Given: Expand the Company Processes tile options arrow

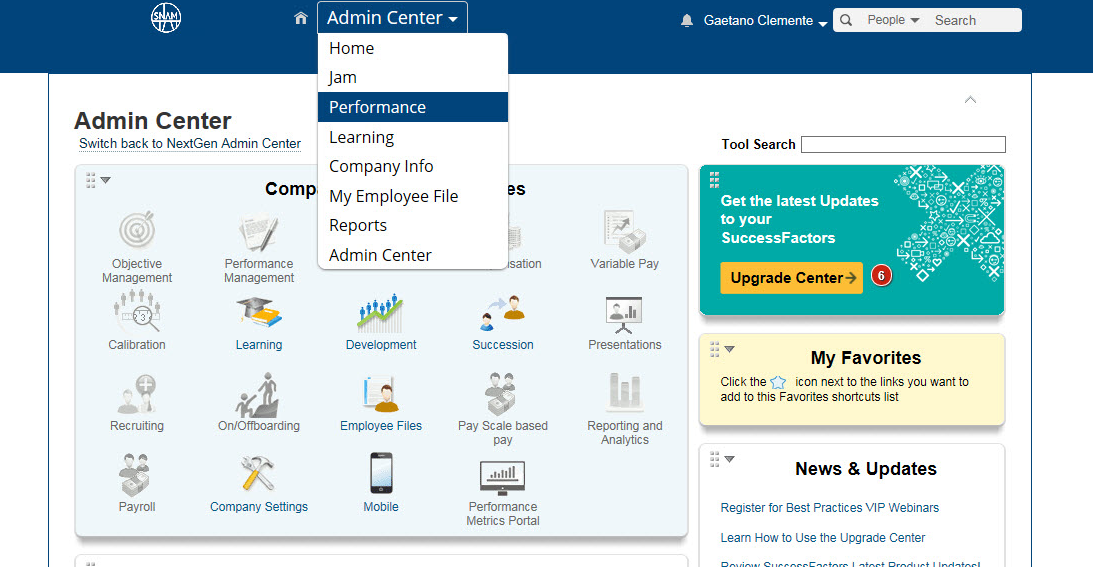Looking at the screenshot, I should pos(105,180).
